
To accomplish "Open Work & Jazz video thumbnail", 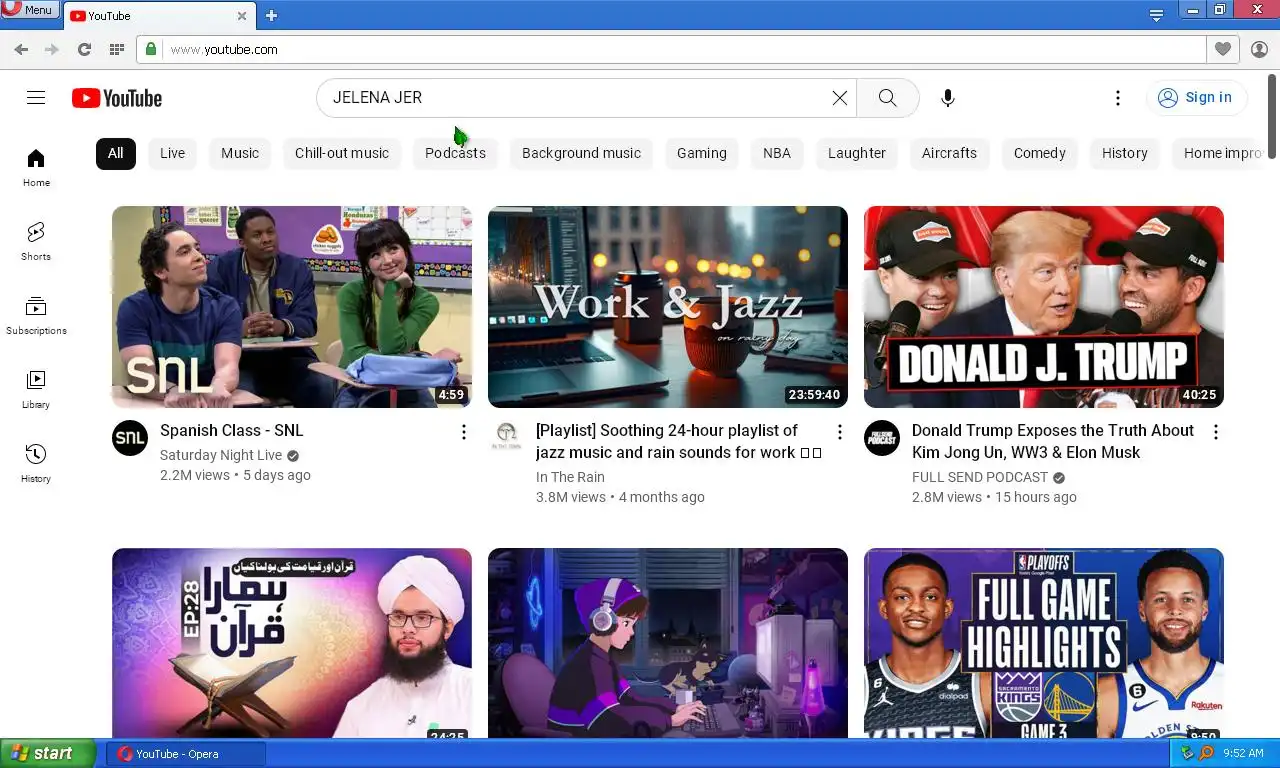I will (668, 307).
